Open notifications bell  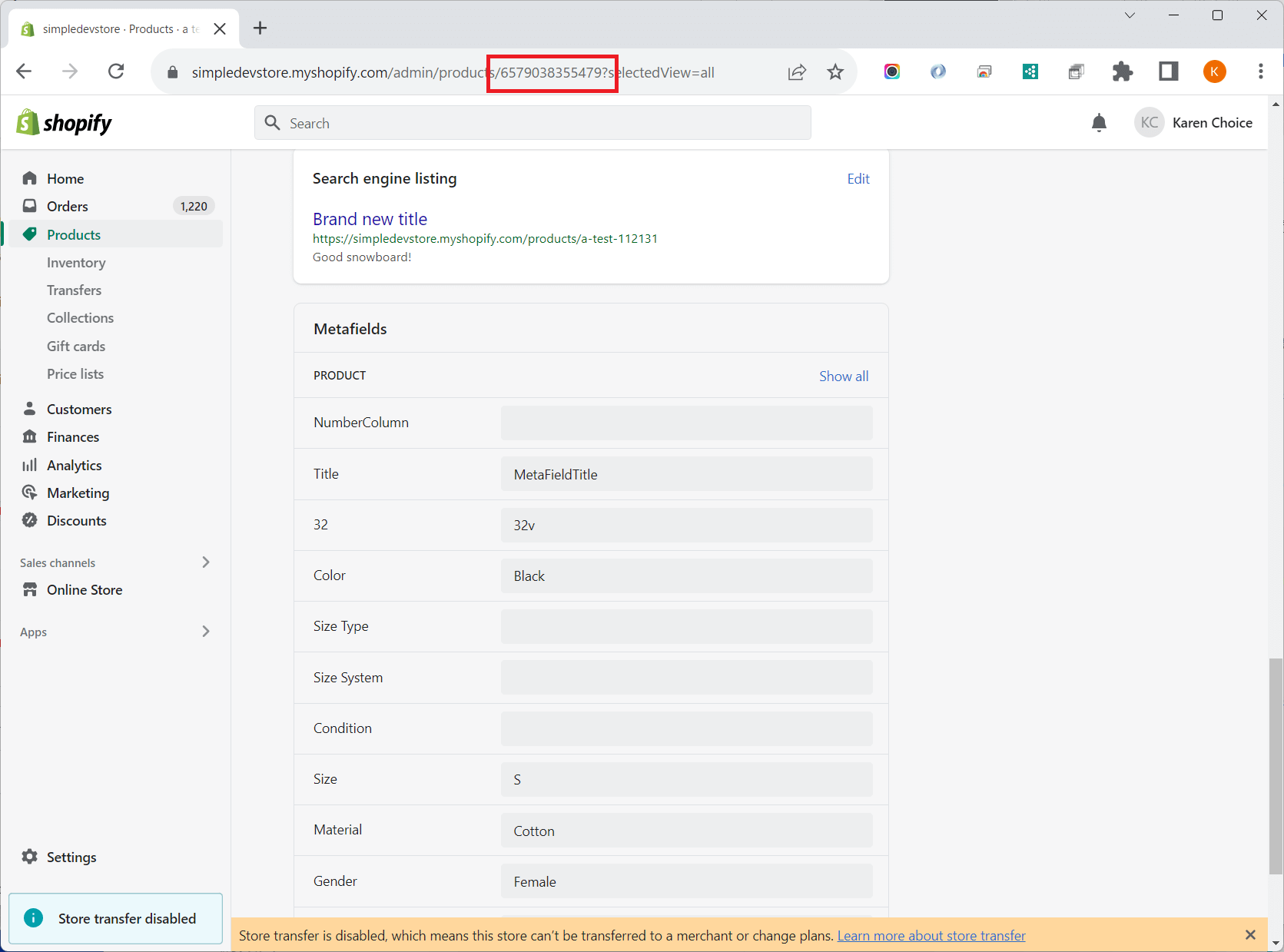1099,123
